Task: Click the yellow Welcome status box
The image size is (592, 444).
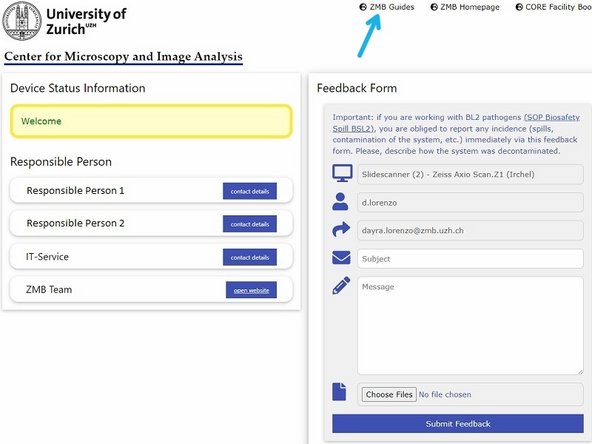Action: [151, 121]
